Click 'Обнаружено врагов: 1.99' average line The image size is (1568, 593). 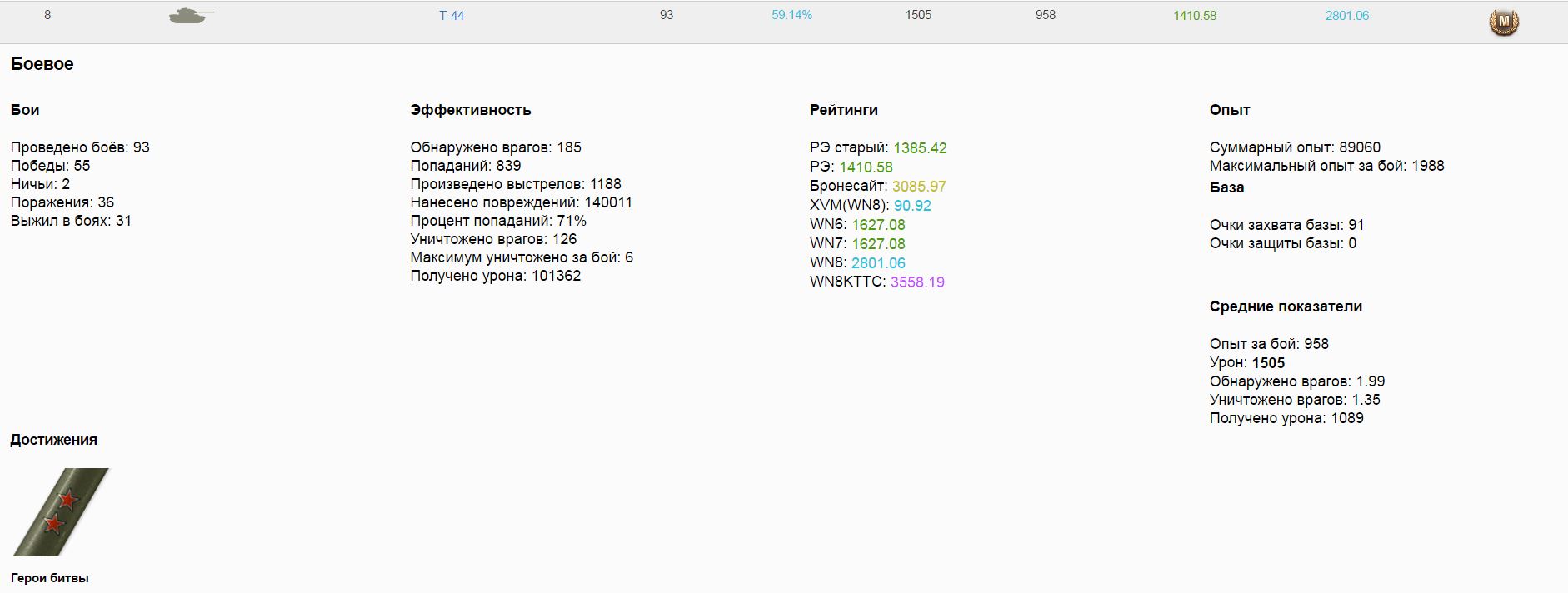point(1297,381)
